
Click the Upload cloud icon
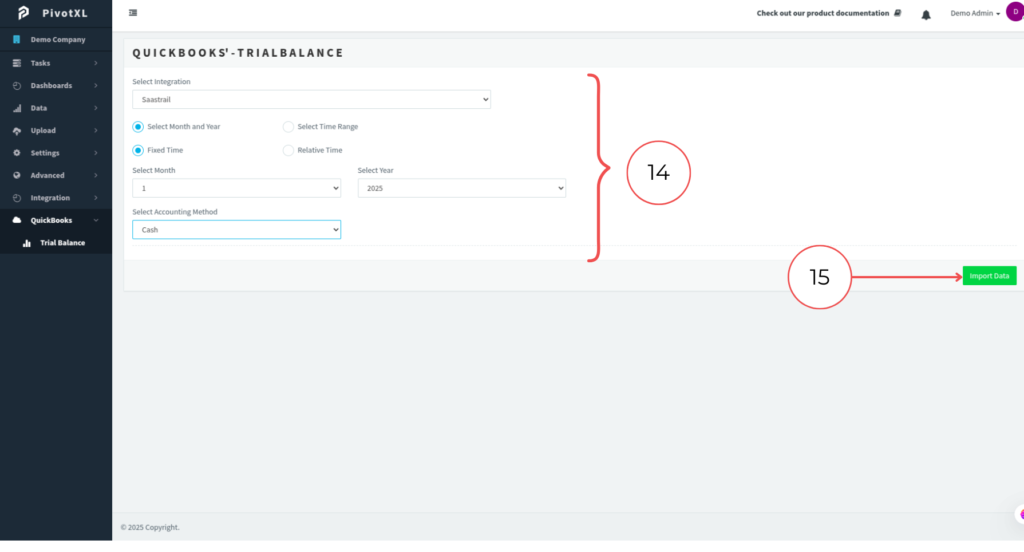[17, 131]
